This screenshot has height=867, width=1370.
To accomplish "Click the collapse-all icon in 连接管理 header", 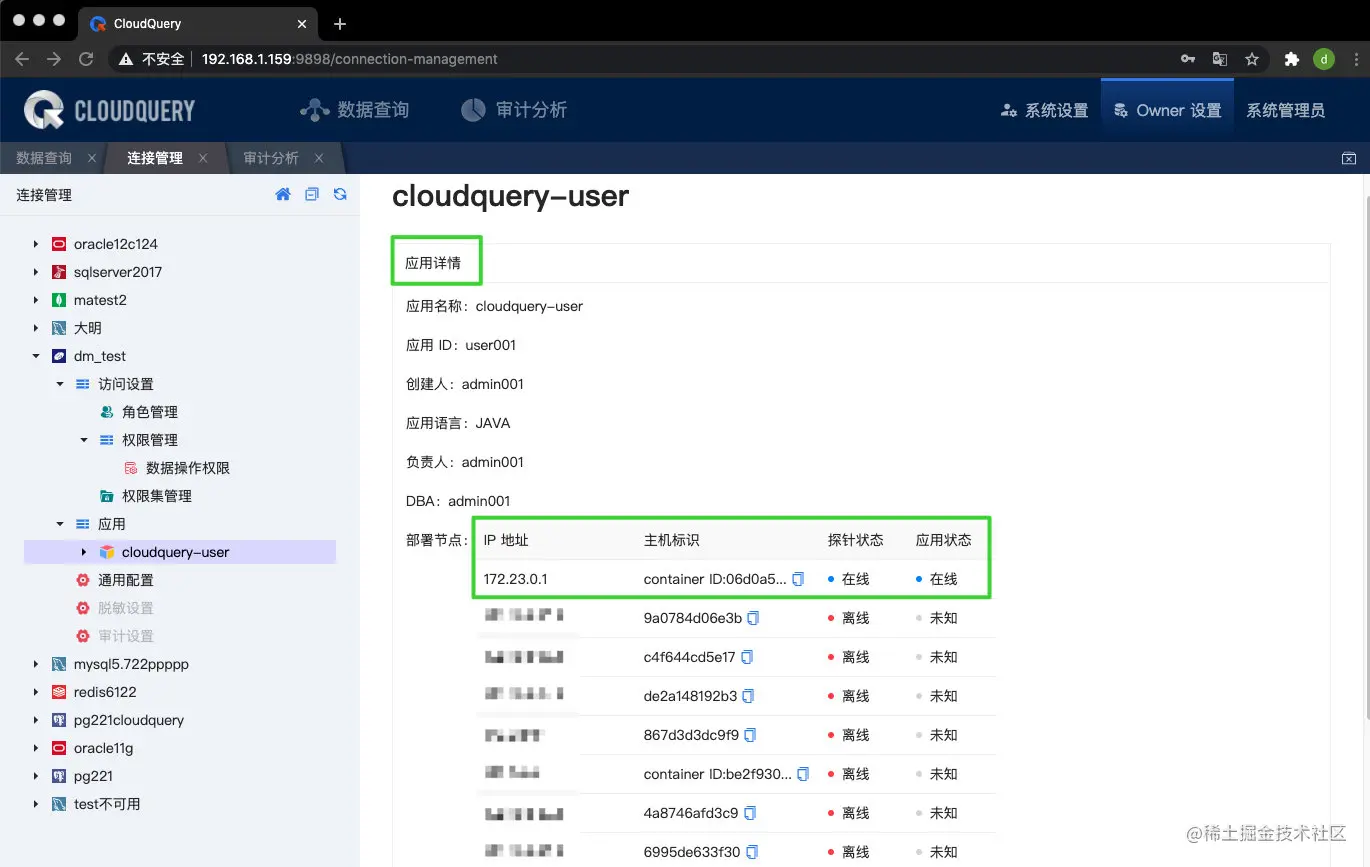I will click(x=312, y=195).
